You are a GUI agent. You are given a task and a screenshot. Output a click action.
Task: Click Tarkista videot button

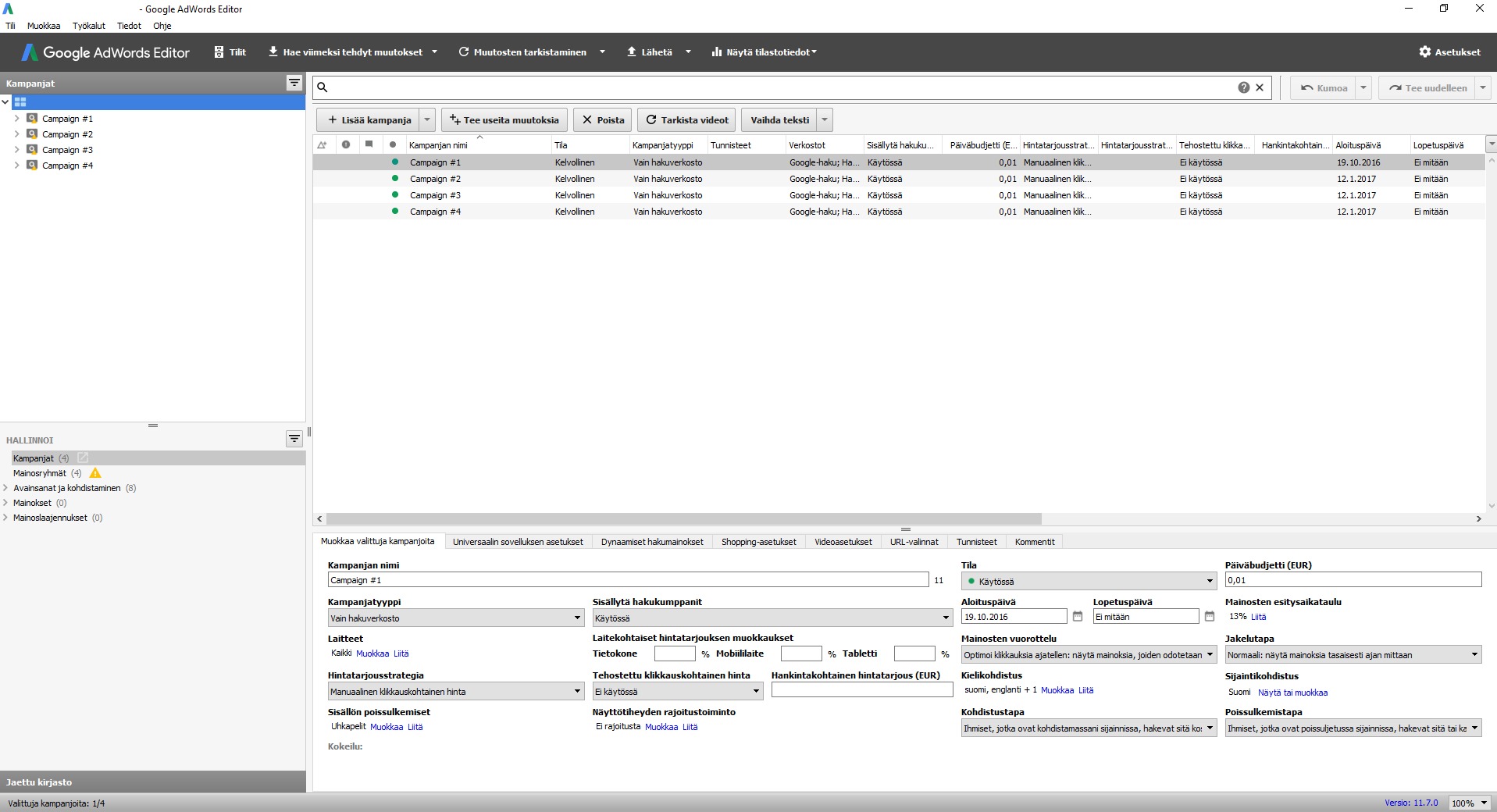687,120
